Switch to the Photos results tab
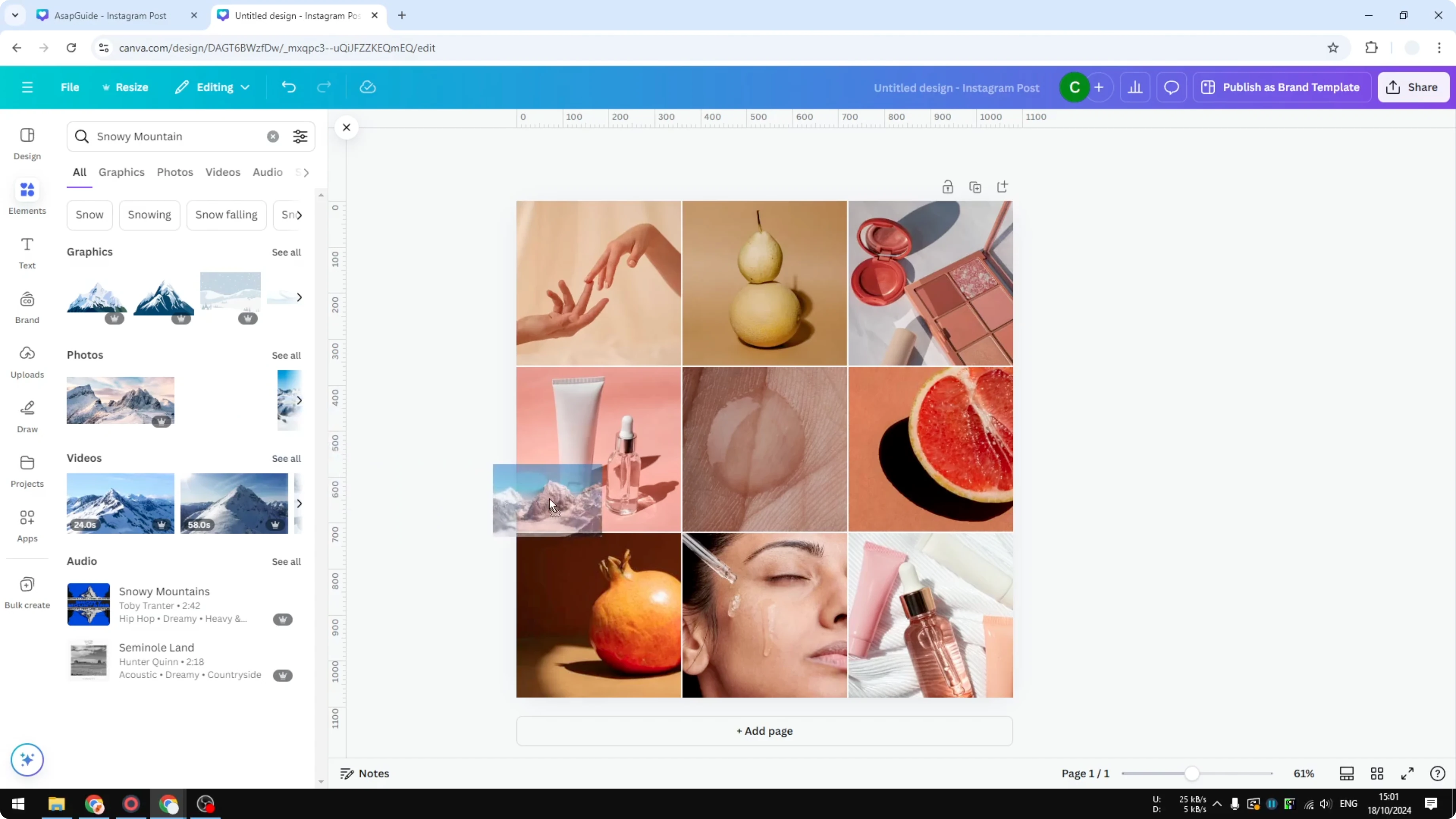 click(174, 173)
